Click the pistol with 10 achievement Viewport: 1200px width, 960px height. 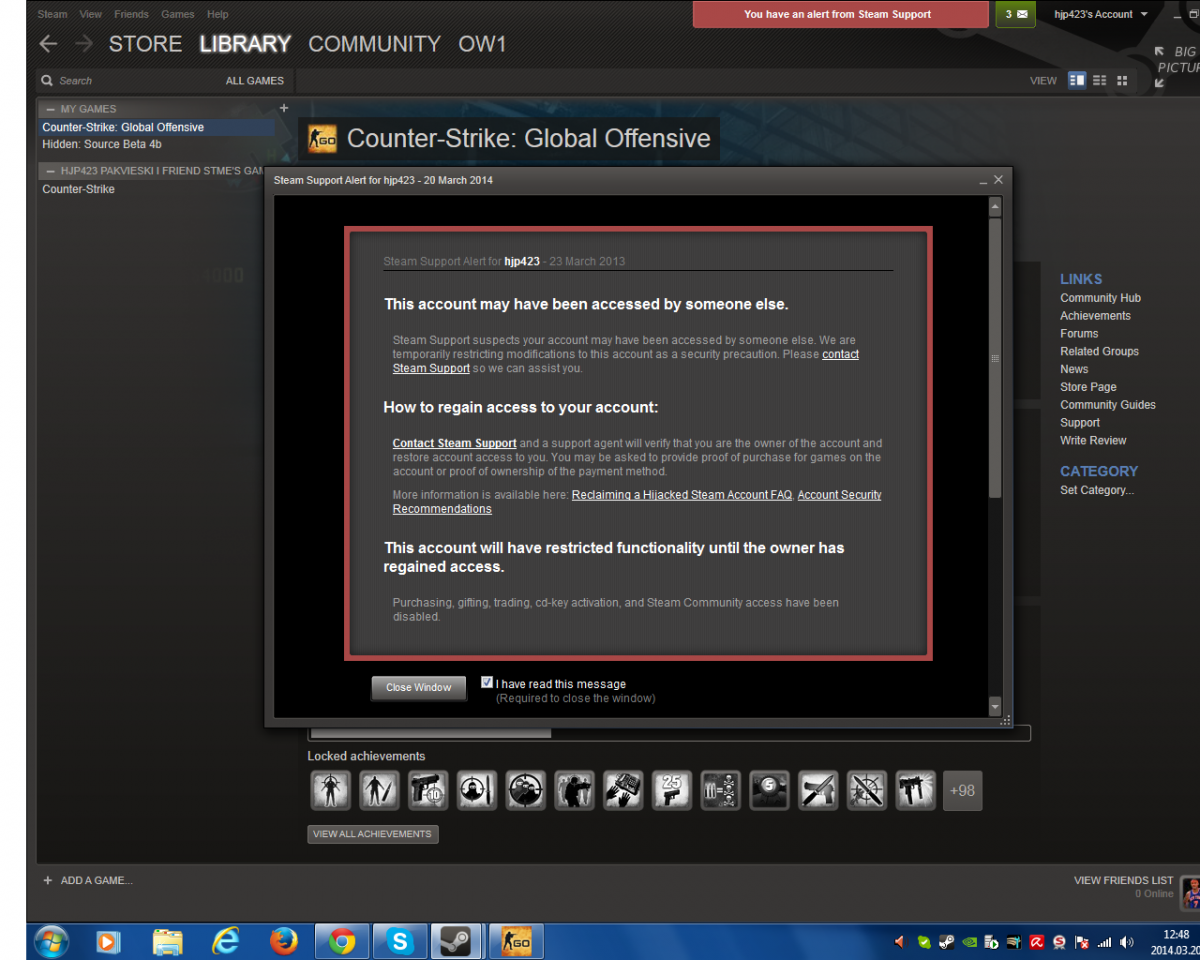pyautogui.click(x=427, y=790)
